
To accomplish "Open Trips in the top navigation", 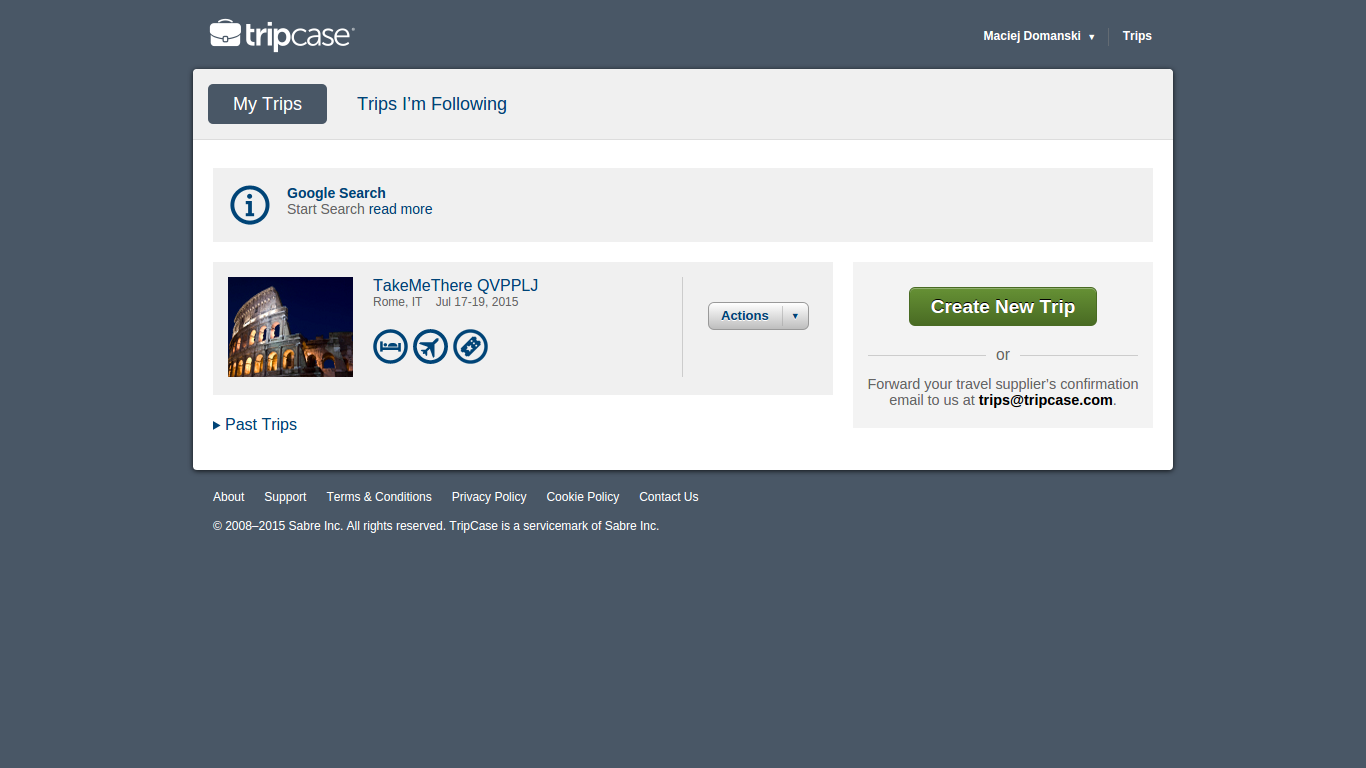I will [x=1137, y=36].
